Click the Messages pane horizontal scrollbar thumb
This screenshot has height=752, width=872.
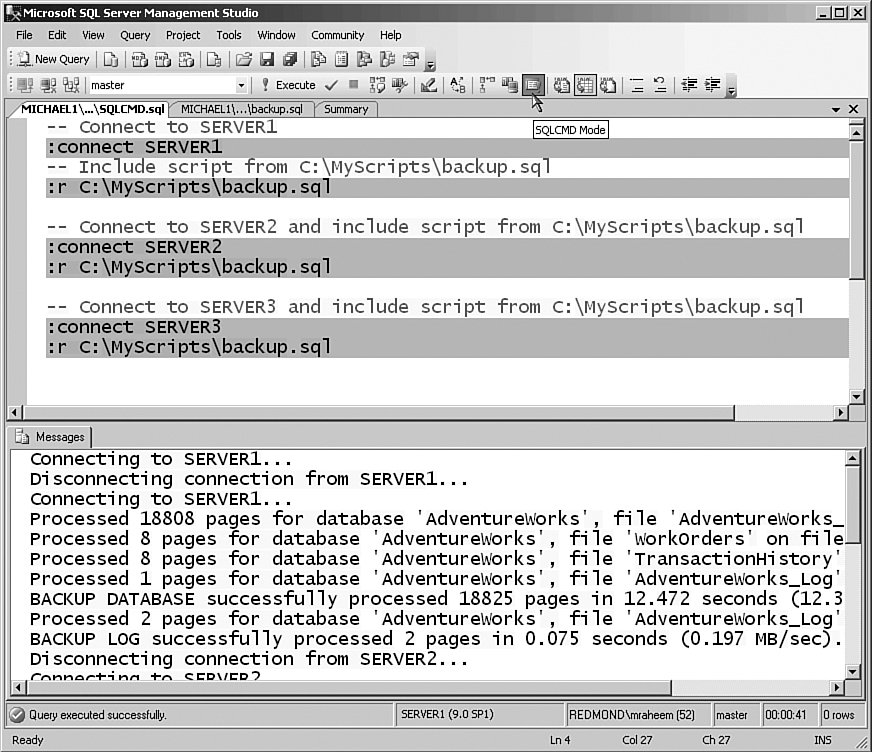(x=349, y=687)
